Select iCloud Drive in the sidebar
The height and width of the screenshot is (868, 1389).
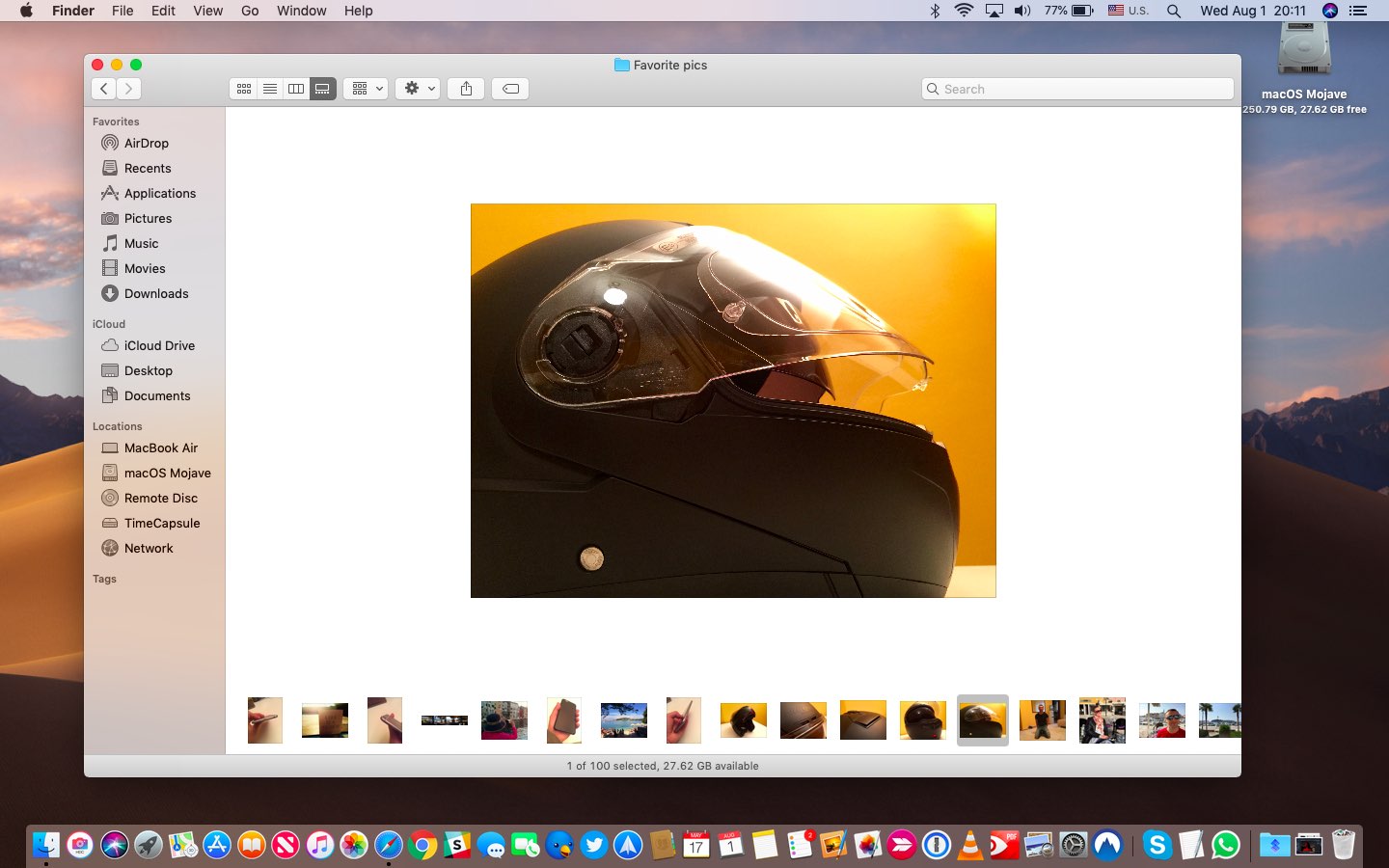[159, 345]
